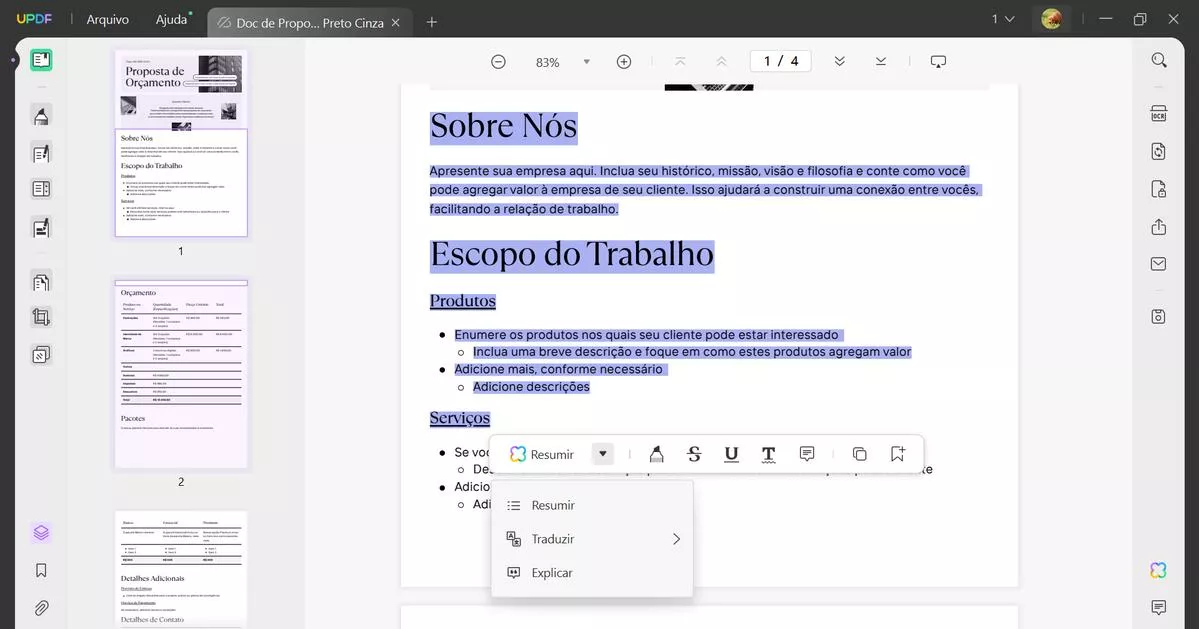Apply underline to the selection
The height and width of the screenshot is (629, 1199).
pyautogui.click(x=731, y=453)
